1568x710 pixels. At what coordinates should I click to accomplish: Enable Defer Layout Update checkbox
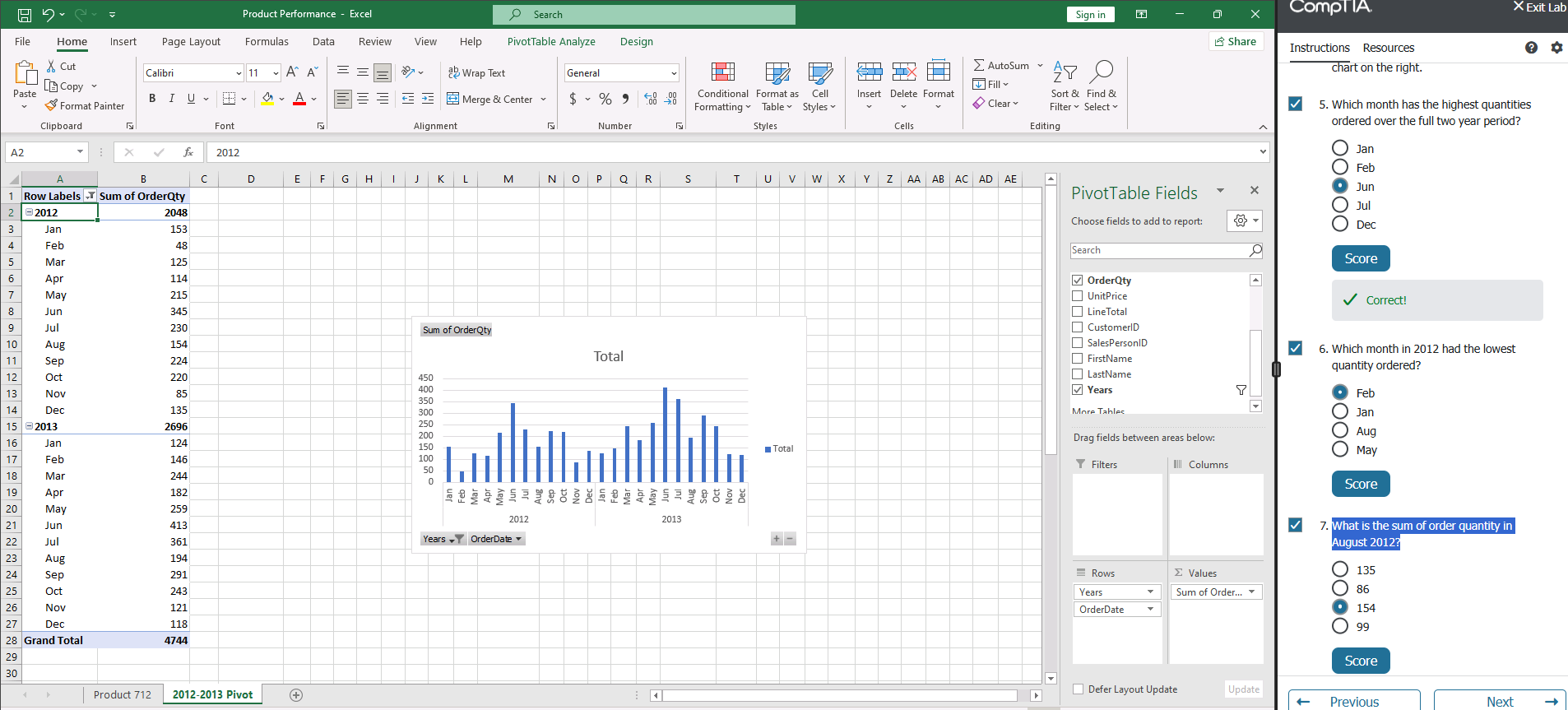coord(1078,689)
